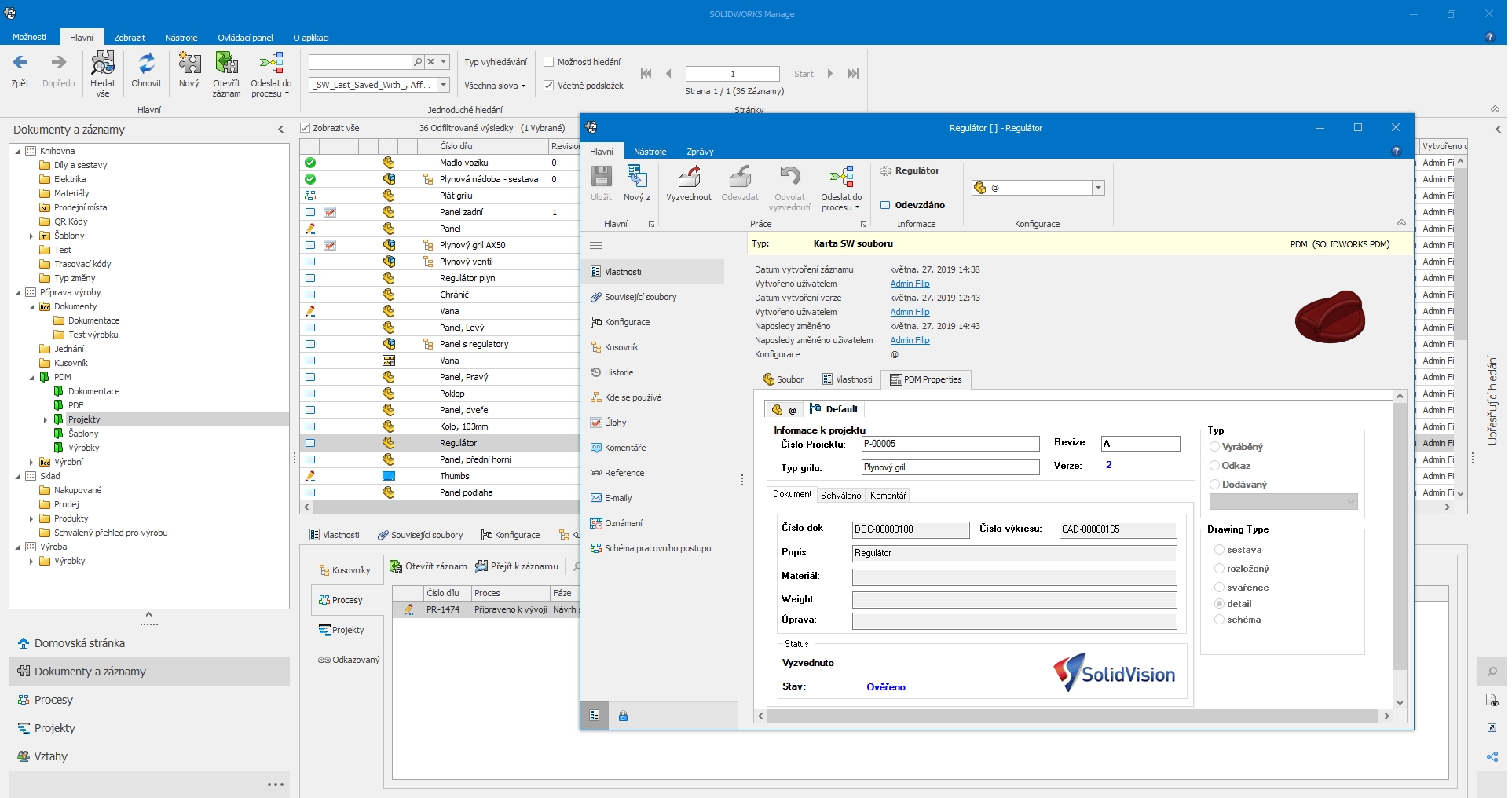Image resolution: width=1512 pixels, height=798 pixels.
Task: Click the help icon in main window
Action: click(1489, 38)
